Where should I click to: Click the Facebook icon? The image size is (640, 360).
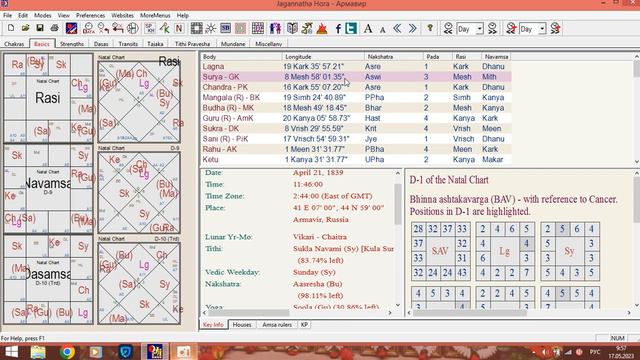[338, 28]
